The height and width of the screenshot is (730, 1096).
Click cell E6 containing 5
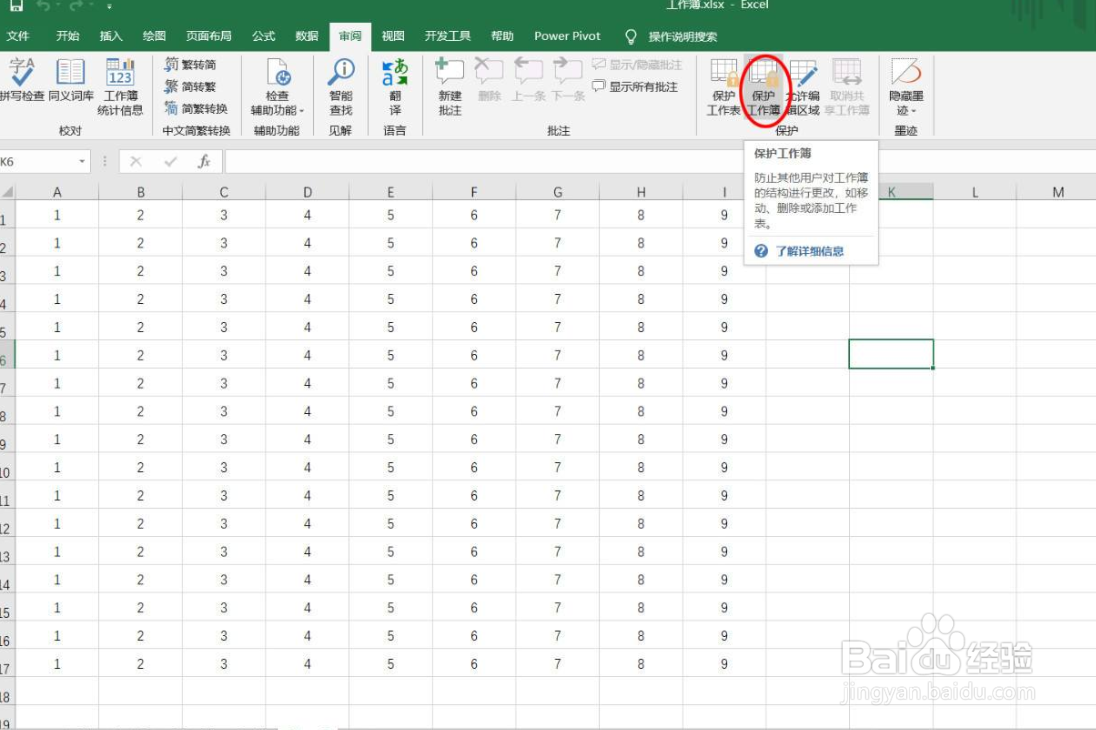391,355
